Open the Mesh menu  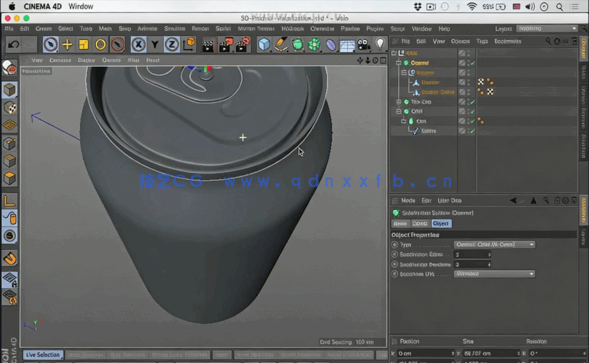[105, 29]
